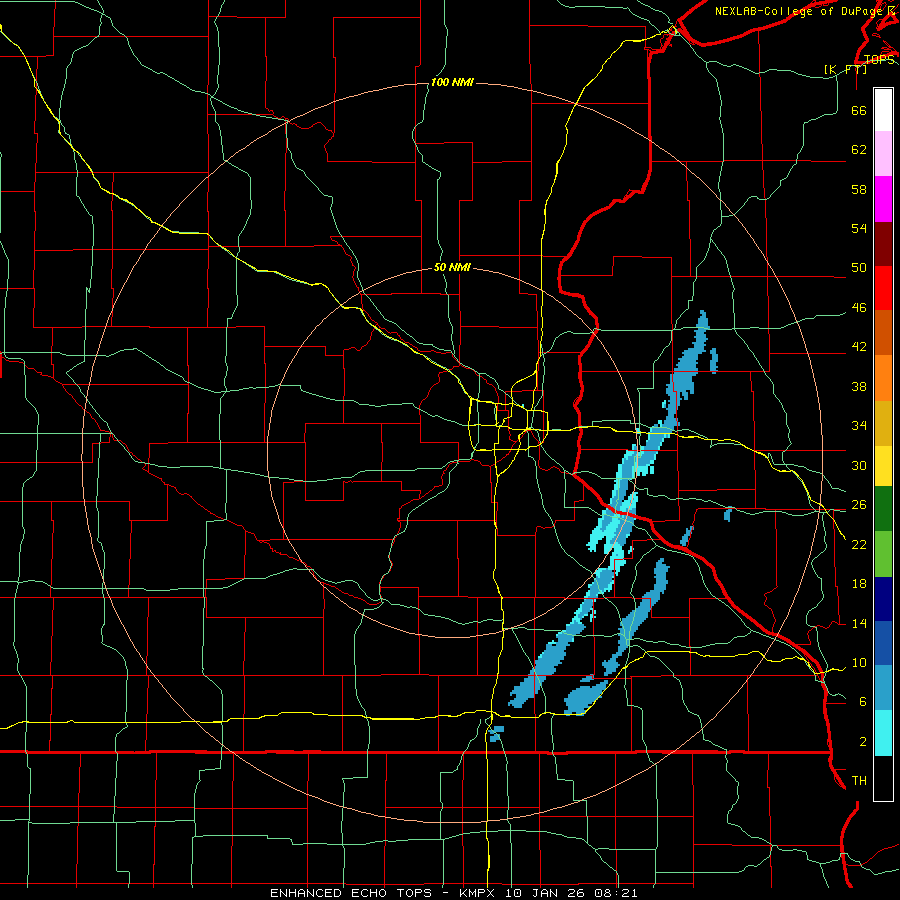Viewport: 900px width, 900px height.
Task: Click the 6 legend value label
Action: [x=863, y=702]
